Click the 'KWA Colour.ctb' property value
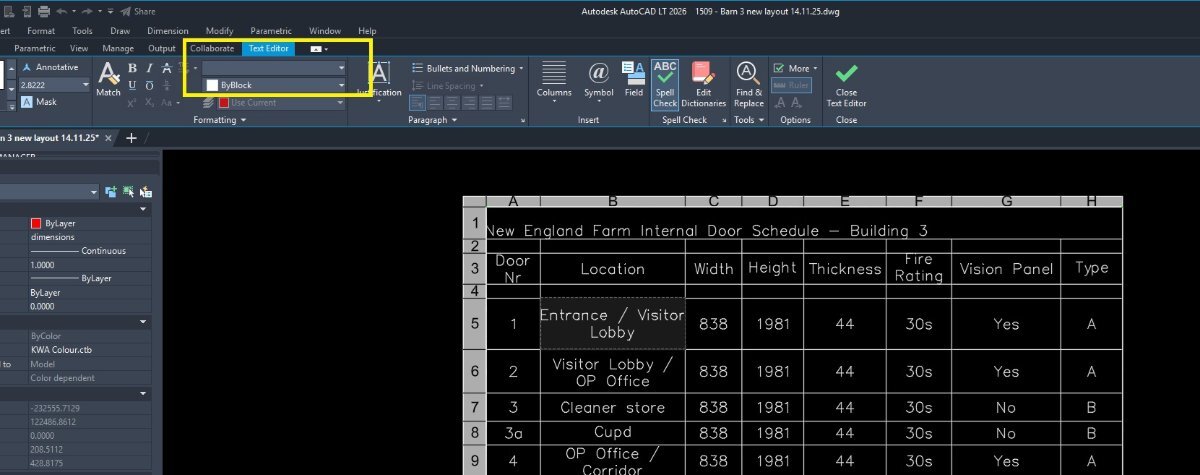The height and width of the screenshot is (475, 1200). [x=61, y=350]
